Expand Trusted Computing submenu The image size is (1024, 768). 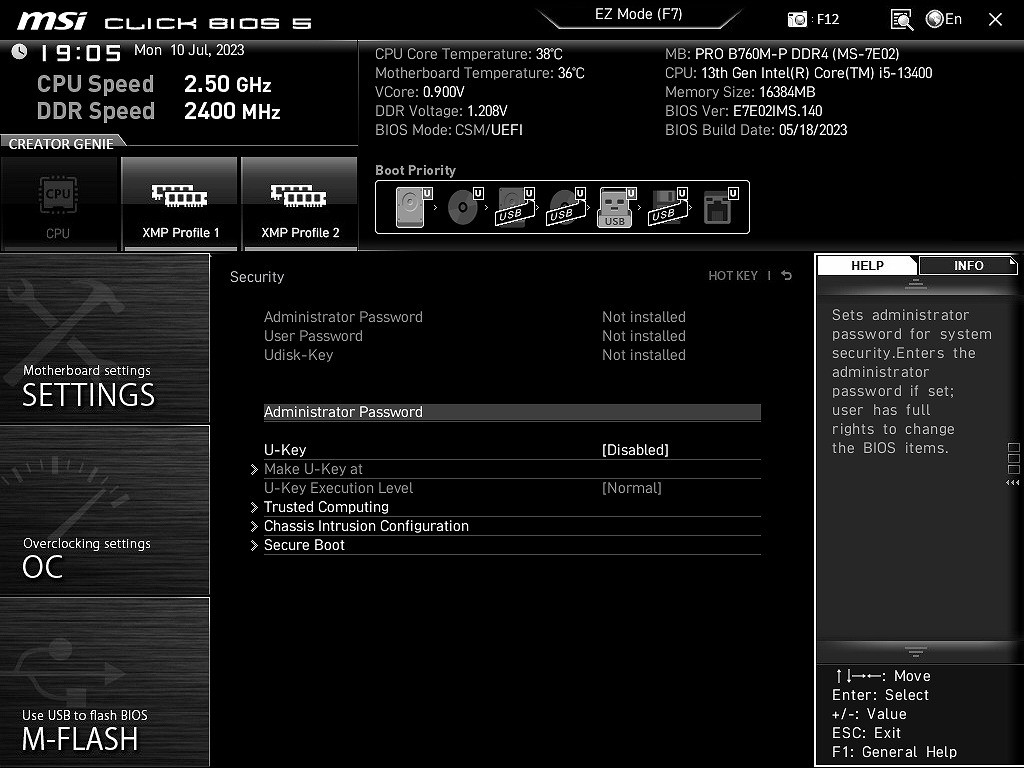click(326, 507)
